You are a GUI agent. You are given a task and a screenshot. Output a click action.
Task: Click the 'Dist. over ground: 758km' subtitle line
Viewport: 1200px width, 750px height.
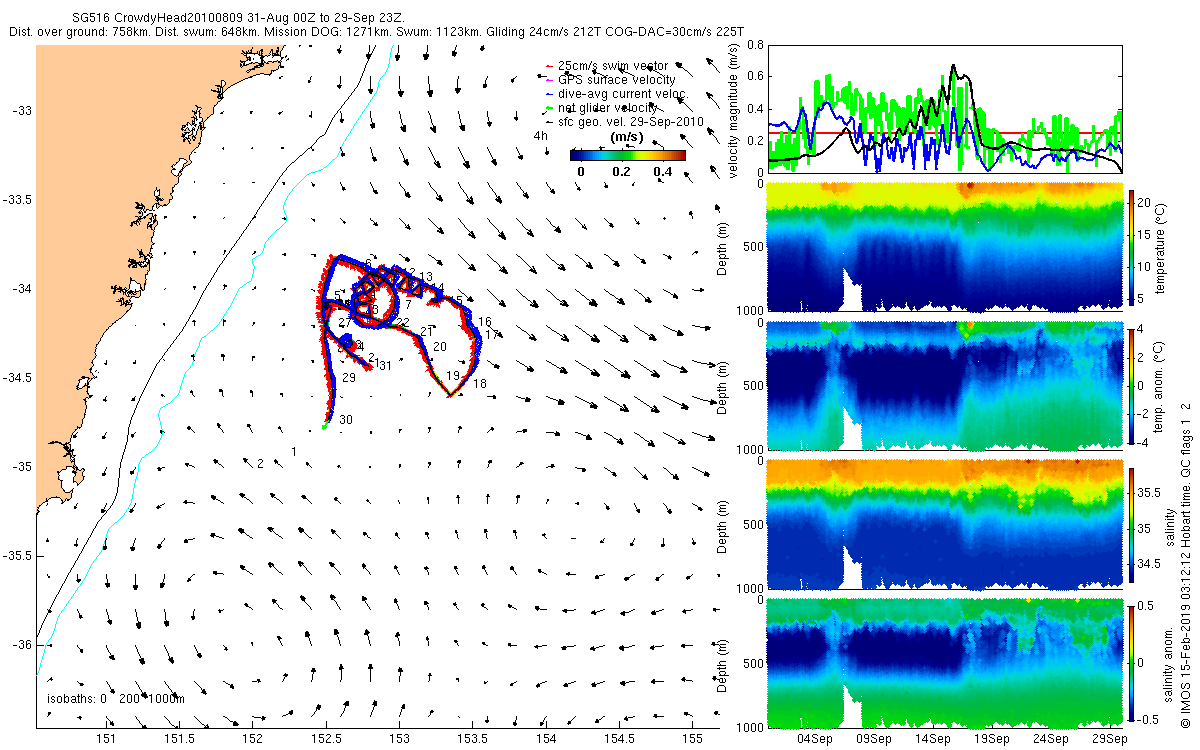378,32
